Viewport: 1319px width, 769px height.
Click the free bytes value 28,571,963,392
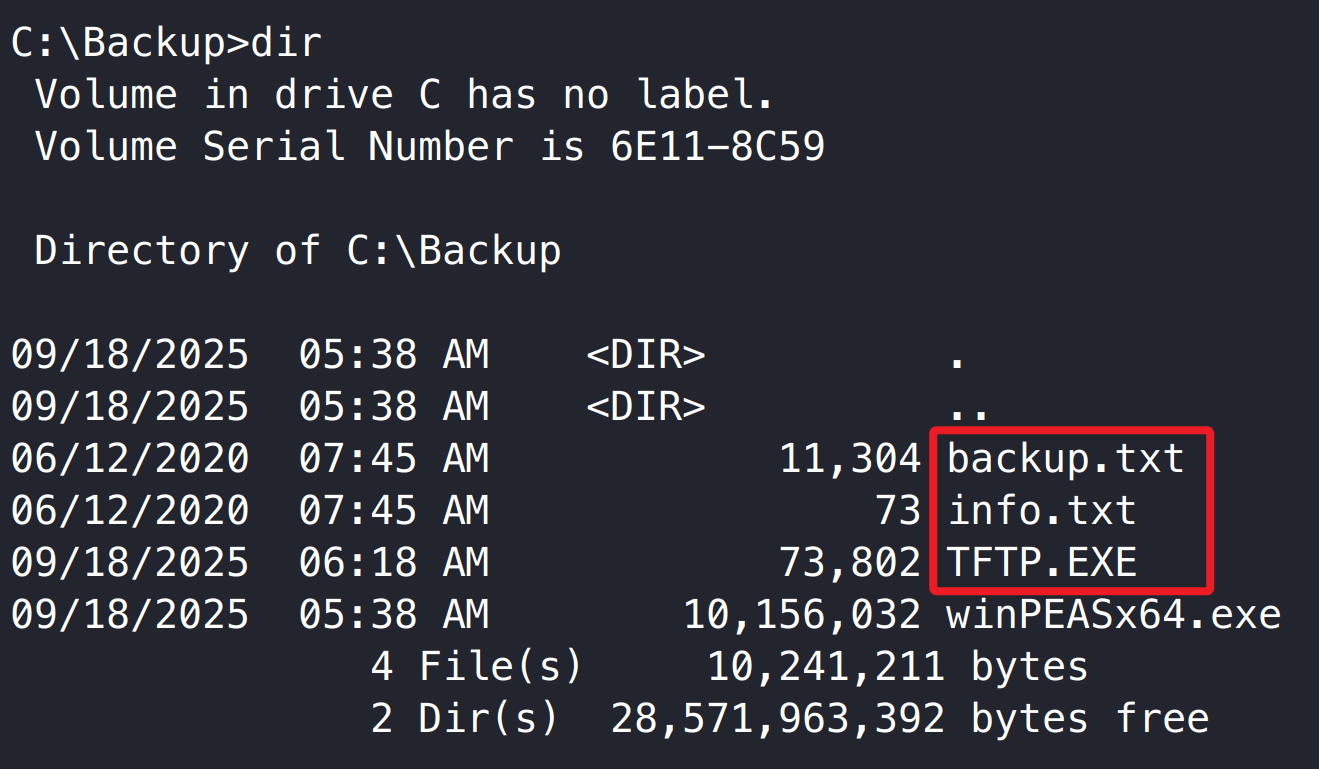coord(778,718)
